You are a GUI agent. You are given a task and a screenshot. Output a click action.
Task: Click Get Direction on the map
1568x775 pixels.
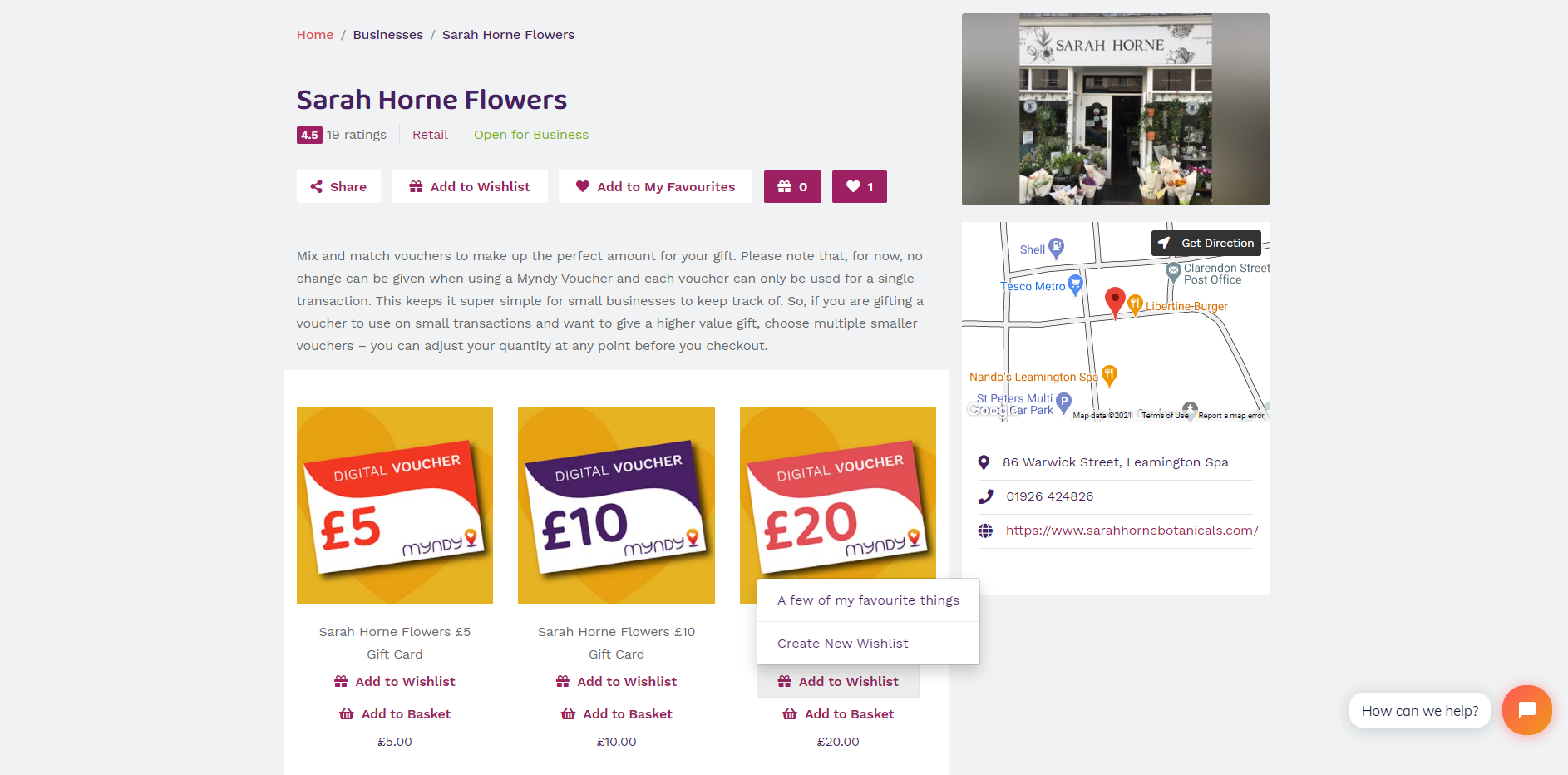(x=1206, y=243)
